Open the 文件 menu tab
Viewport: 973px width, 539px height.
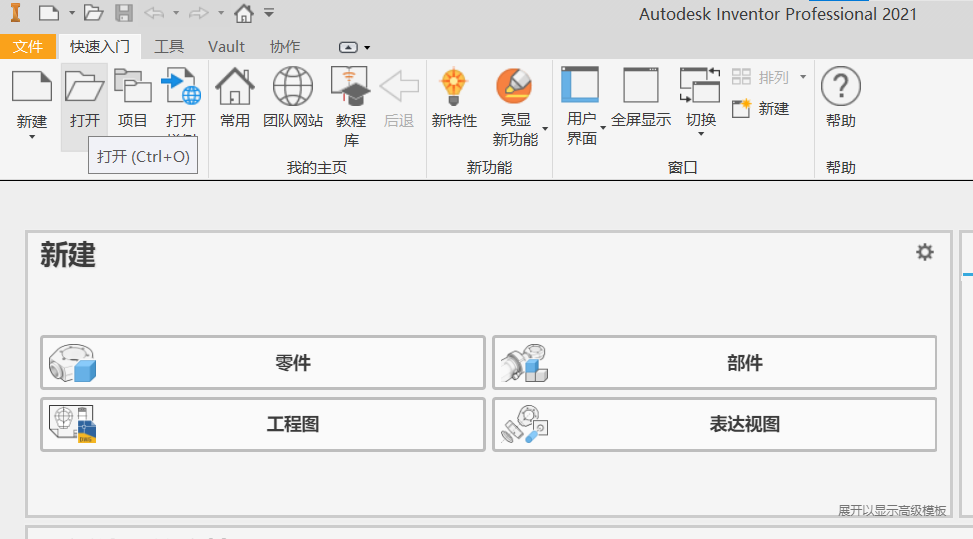[28, 47]
